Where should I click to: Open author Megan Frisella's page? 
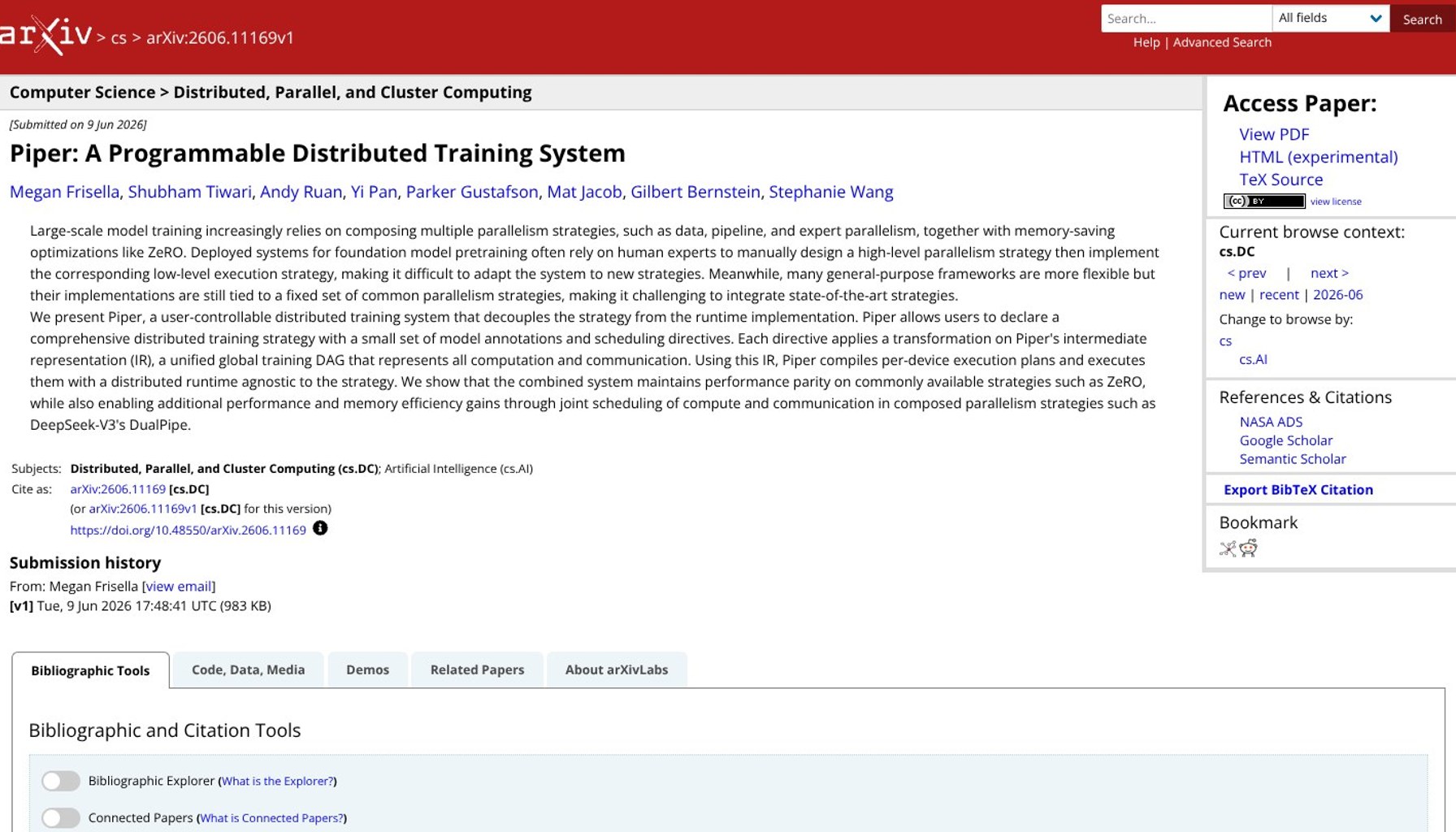pyautogui.click(x=65, y=192)
